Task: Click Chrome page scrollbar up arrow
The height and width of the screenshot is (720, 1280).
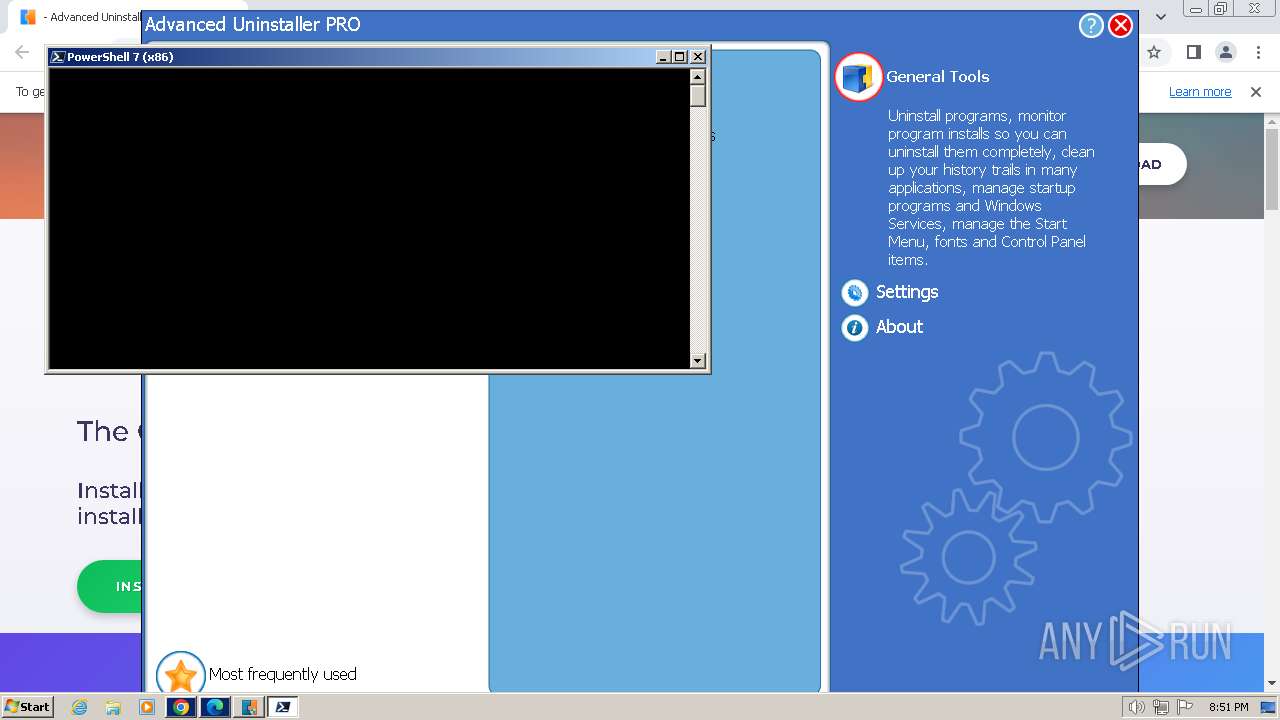Action: (1272, 123)
